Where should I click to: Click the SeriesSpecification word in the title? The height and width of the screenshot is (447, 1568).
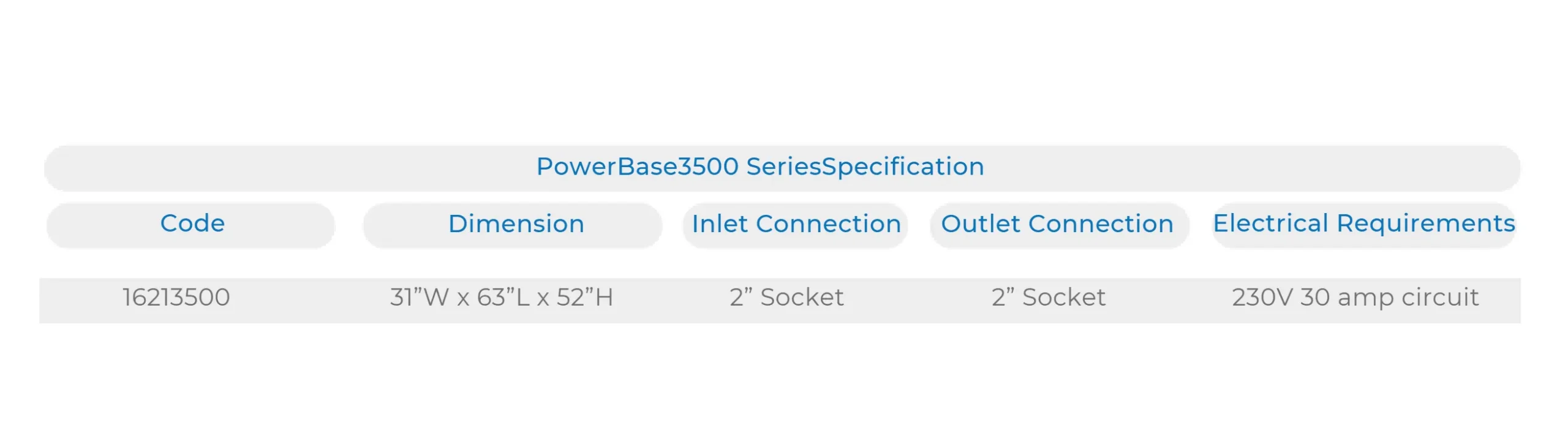(x=865, y=167)
